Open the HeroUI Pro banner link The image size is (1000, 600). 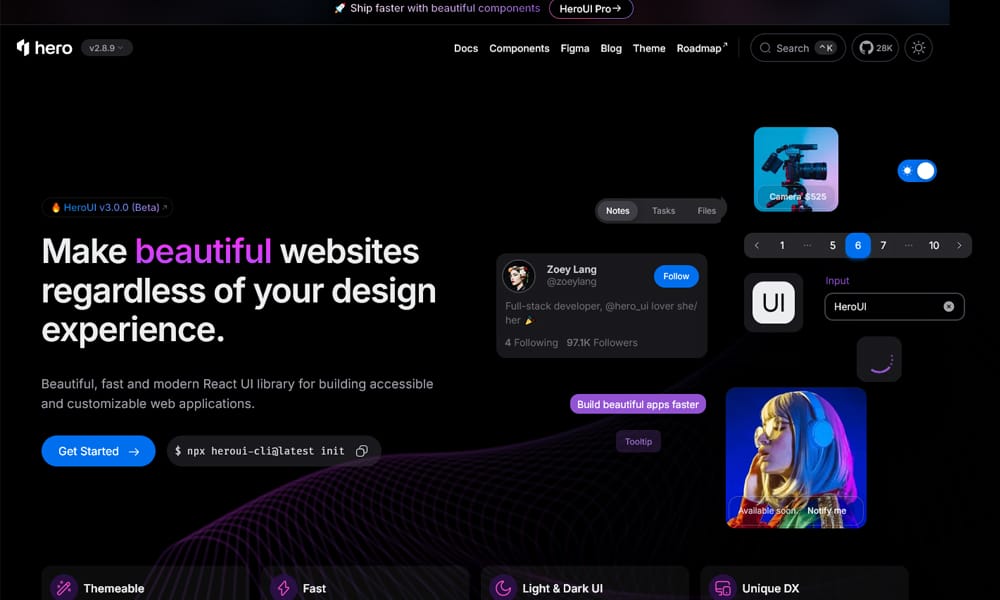(590, 9)
